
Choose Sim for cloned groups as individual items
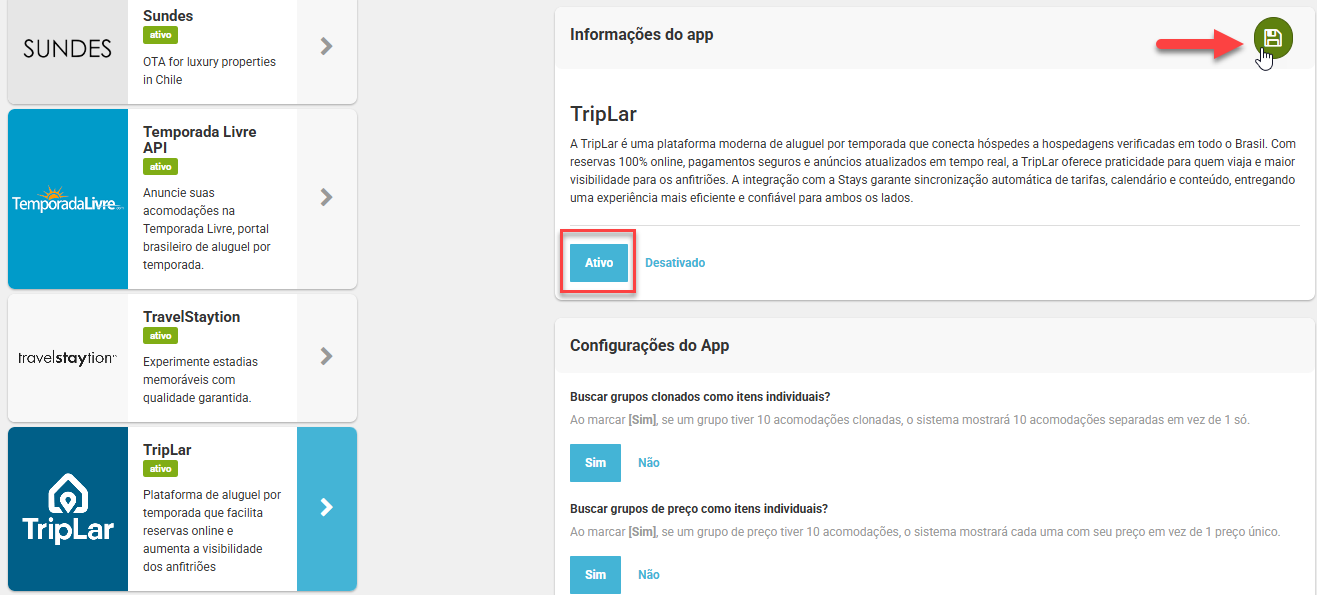click(x=596, y=463)
